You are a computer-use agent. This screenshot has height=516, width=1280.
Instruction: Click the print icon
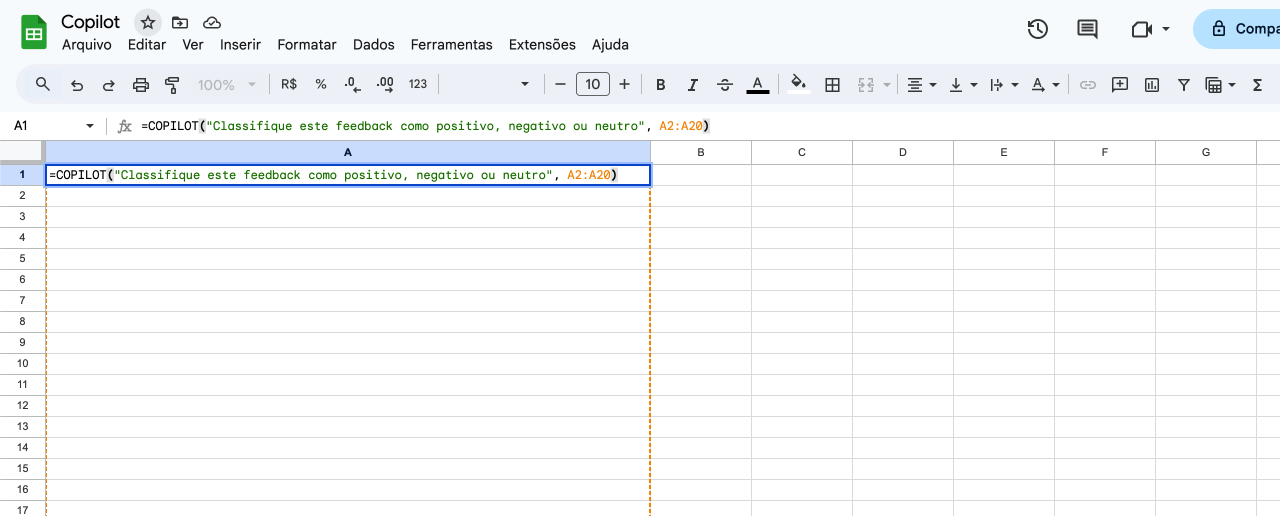point(141,85)
